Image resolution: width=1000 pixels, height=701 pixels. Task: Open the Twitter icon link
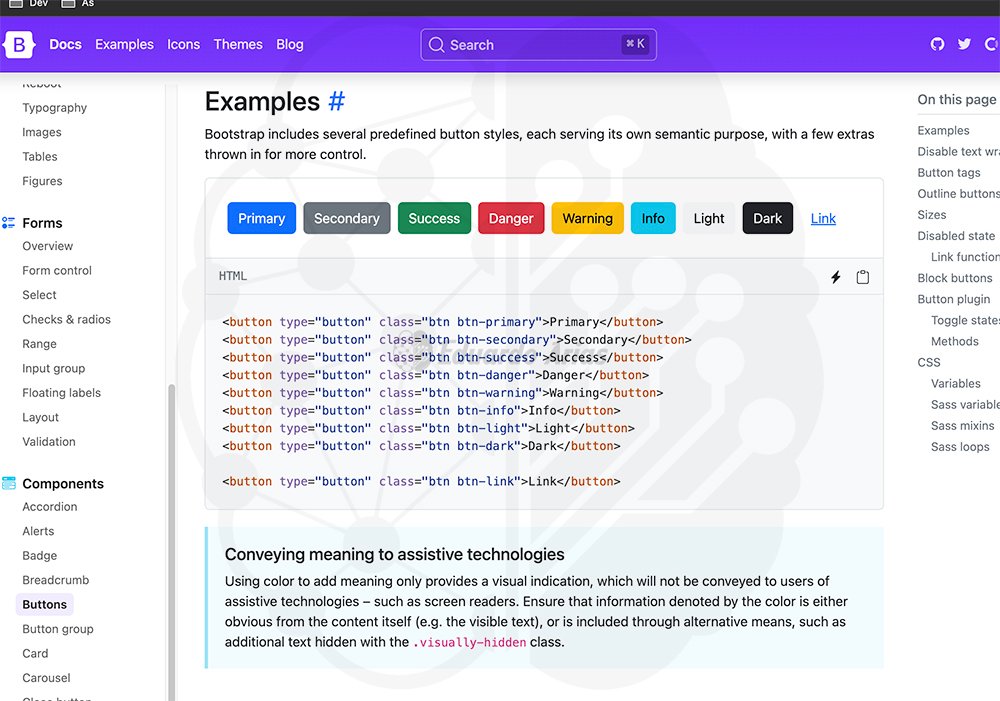click(964, 45)
